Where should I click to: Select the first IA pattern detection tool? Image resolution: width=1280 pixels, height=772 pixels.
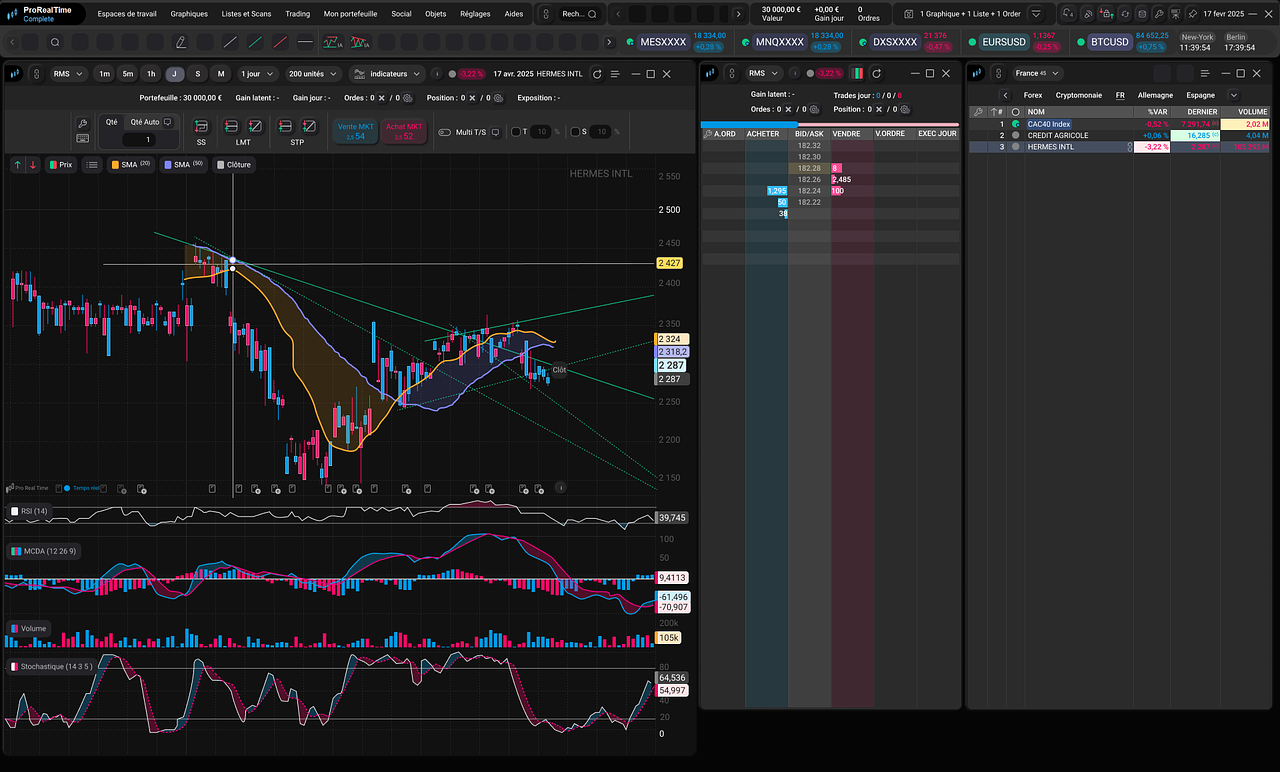(x=332, y=42)
